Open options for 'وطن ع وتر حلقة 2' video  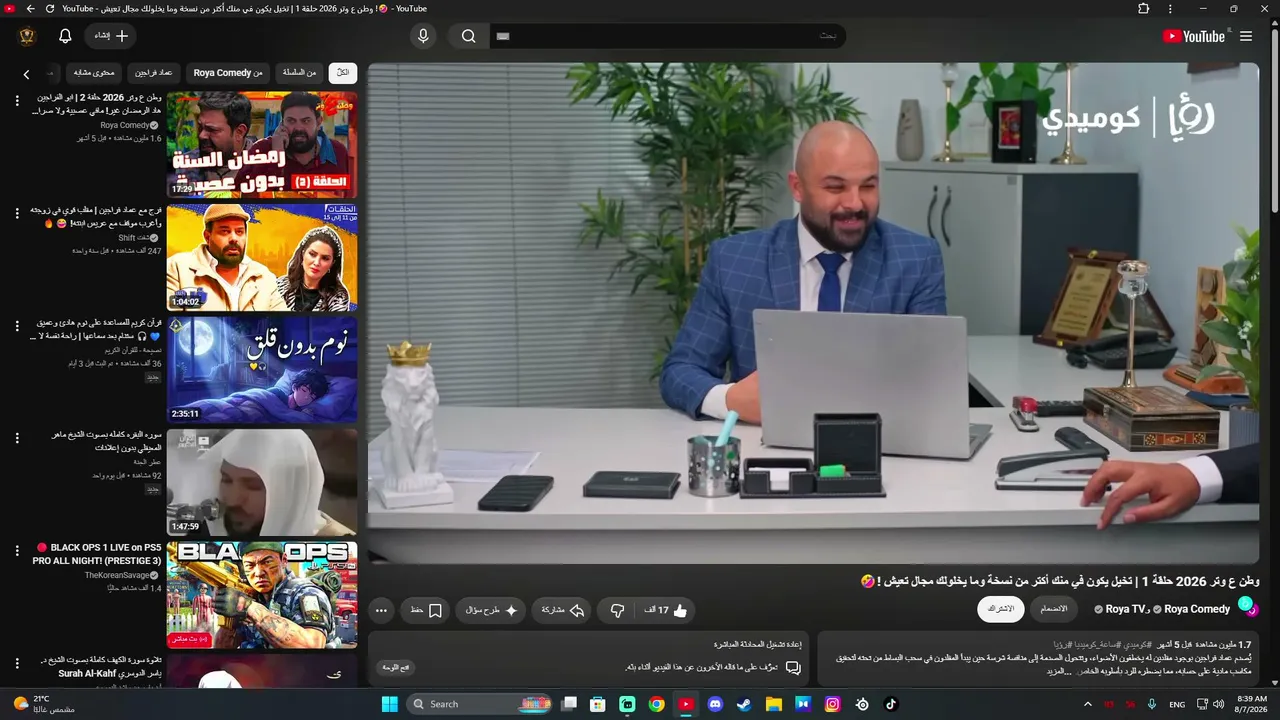pos(17,101)
